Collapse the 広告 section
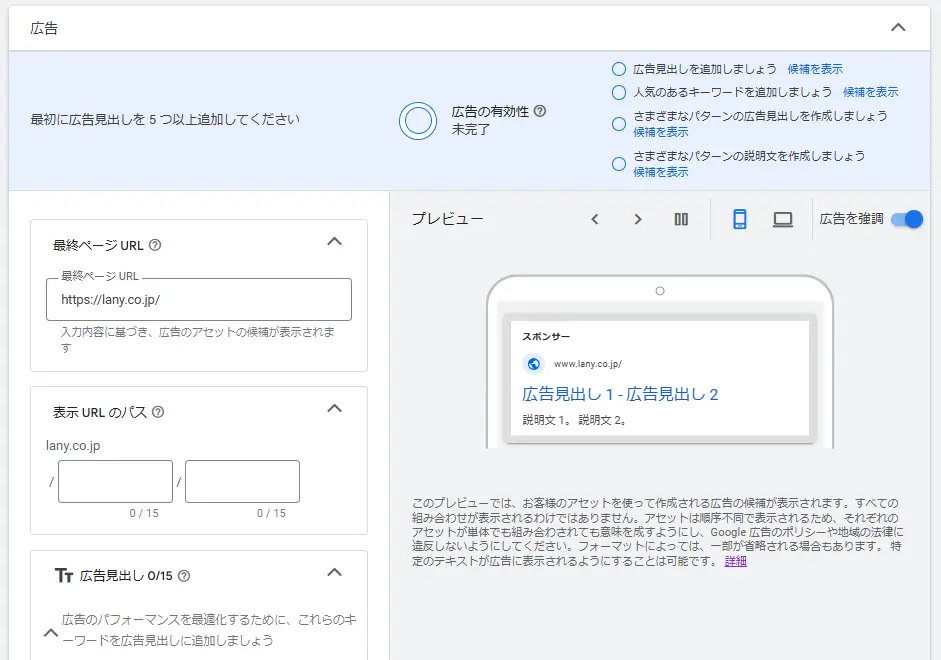This screenshot has height=660, width=941. [x=897, y=28]
